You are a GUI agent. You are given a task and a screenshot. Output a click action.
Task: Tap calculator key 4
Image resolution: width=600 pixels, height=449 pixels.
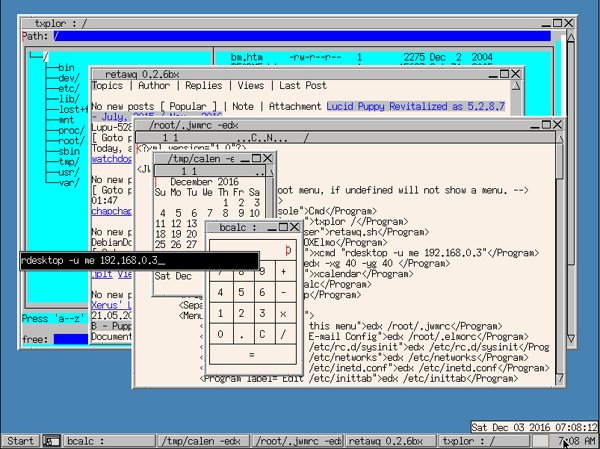point(220,292)
